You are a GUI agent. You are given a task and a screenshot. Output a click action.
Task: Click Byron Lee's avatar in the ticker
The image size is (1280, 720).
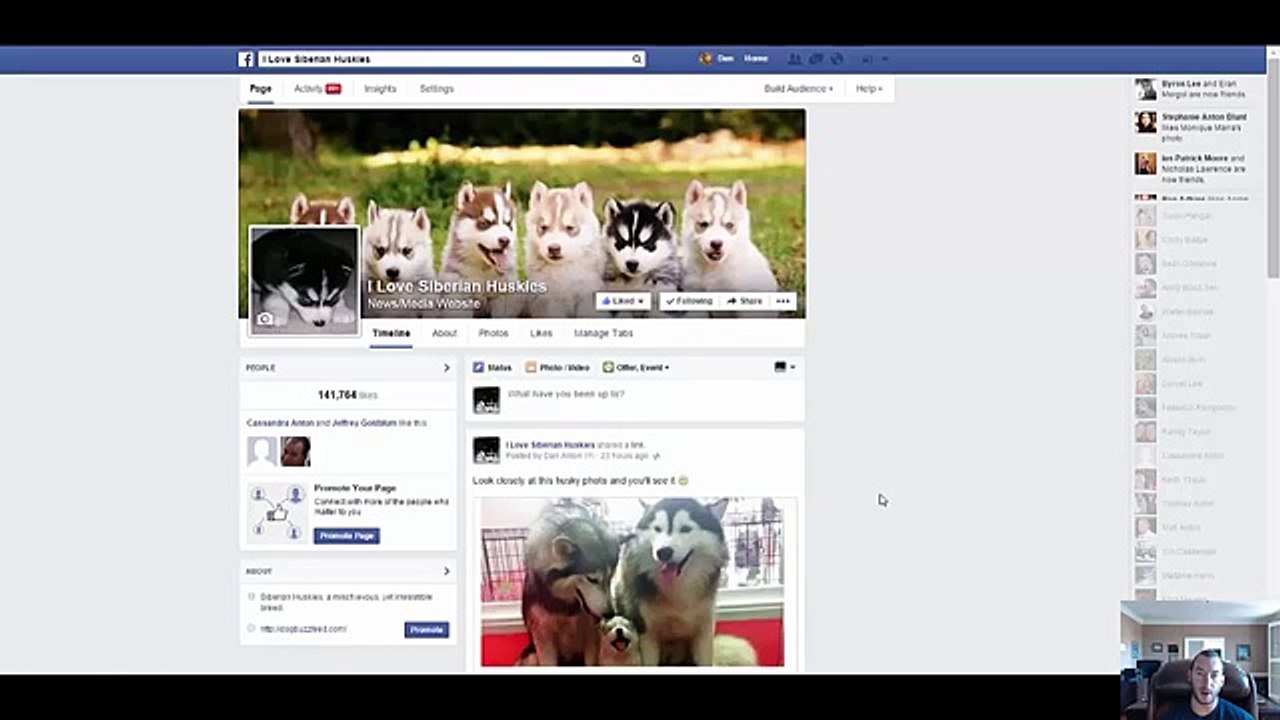tap(1146, 89)
